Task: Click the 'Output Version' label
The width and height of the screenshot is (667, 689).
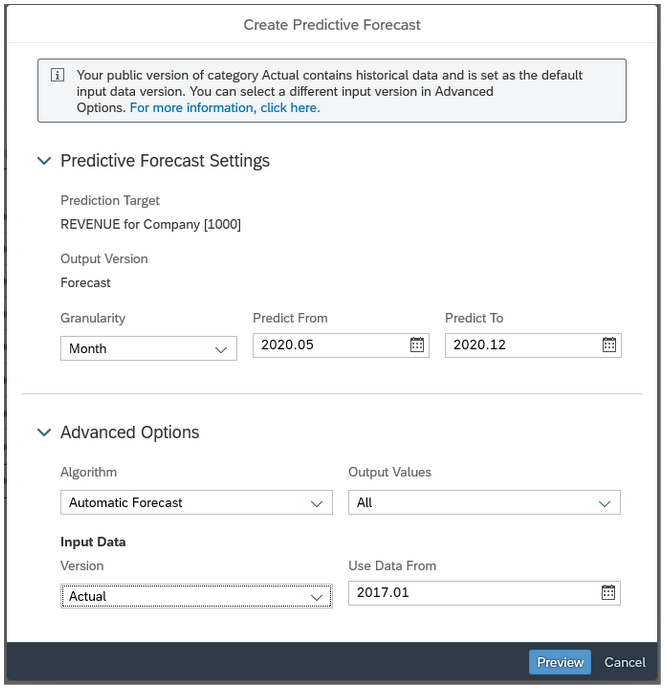Action: tap(104, 259)
